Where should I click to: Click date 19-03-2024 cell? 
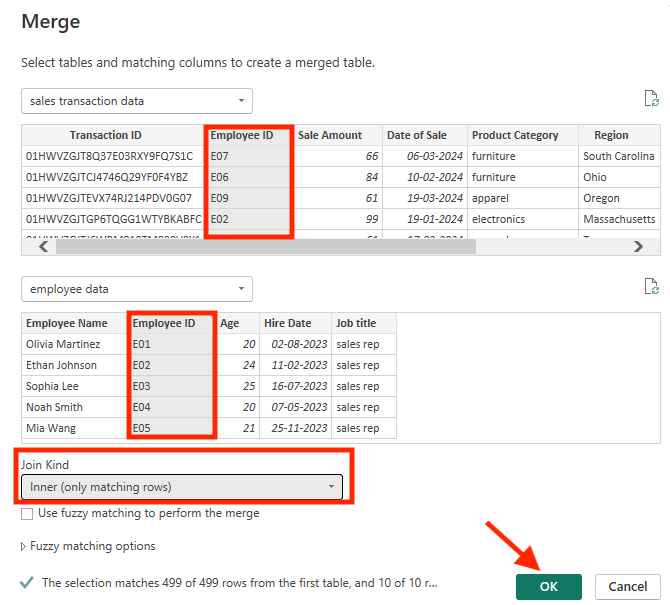[425, 198]
